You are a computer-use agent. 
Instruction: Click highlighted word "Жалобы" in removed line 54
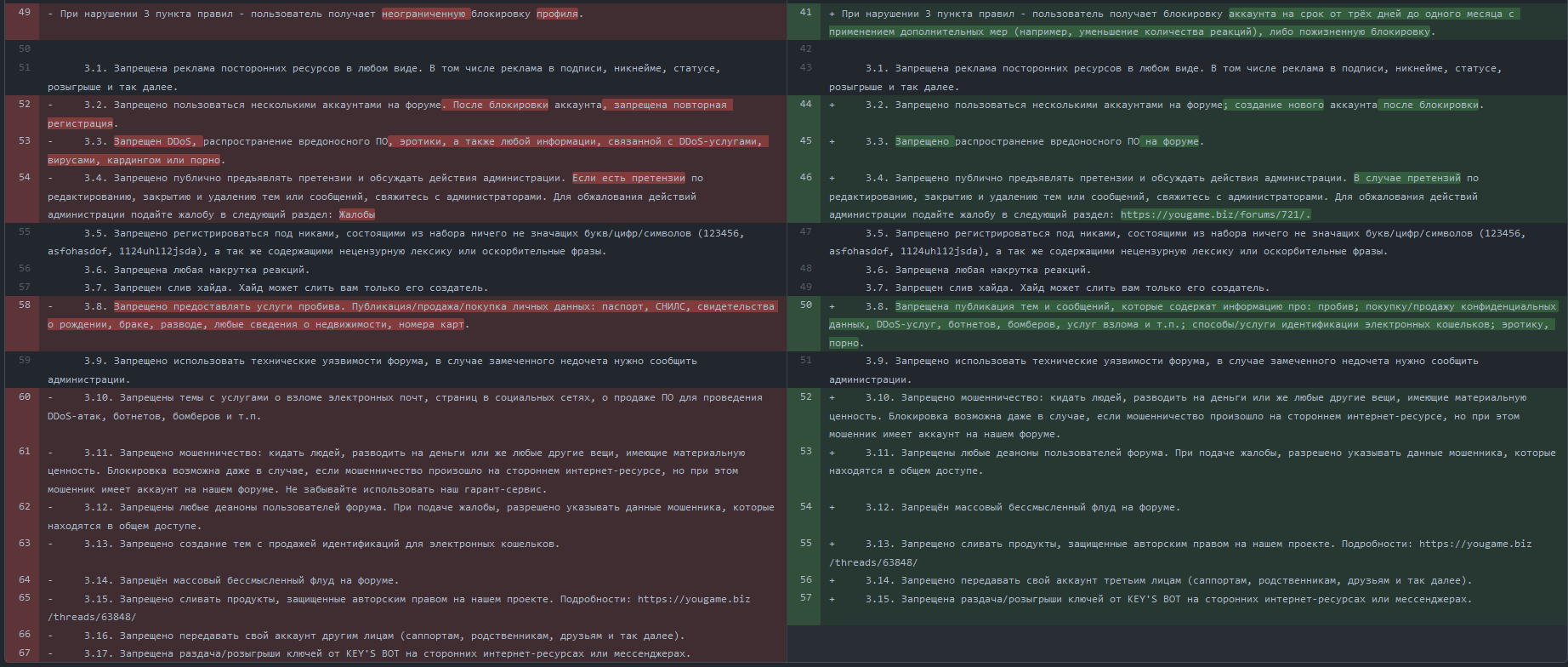tap(356, 215)
